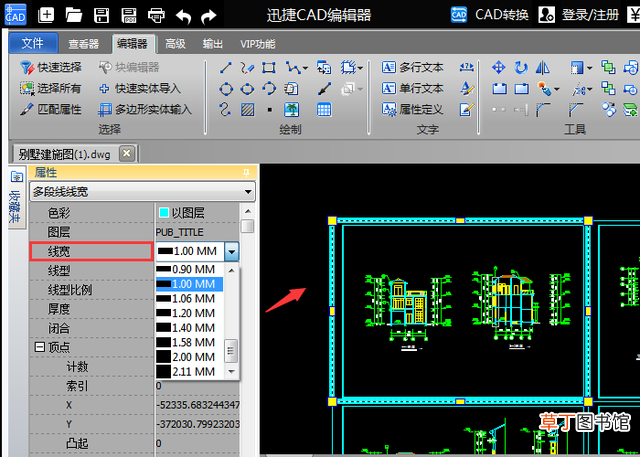Collapse the 线宽 dropdown arrow button
640x457 pixels.
pos(231,251)
